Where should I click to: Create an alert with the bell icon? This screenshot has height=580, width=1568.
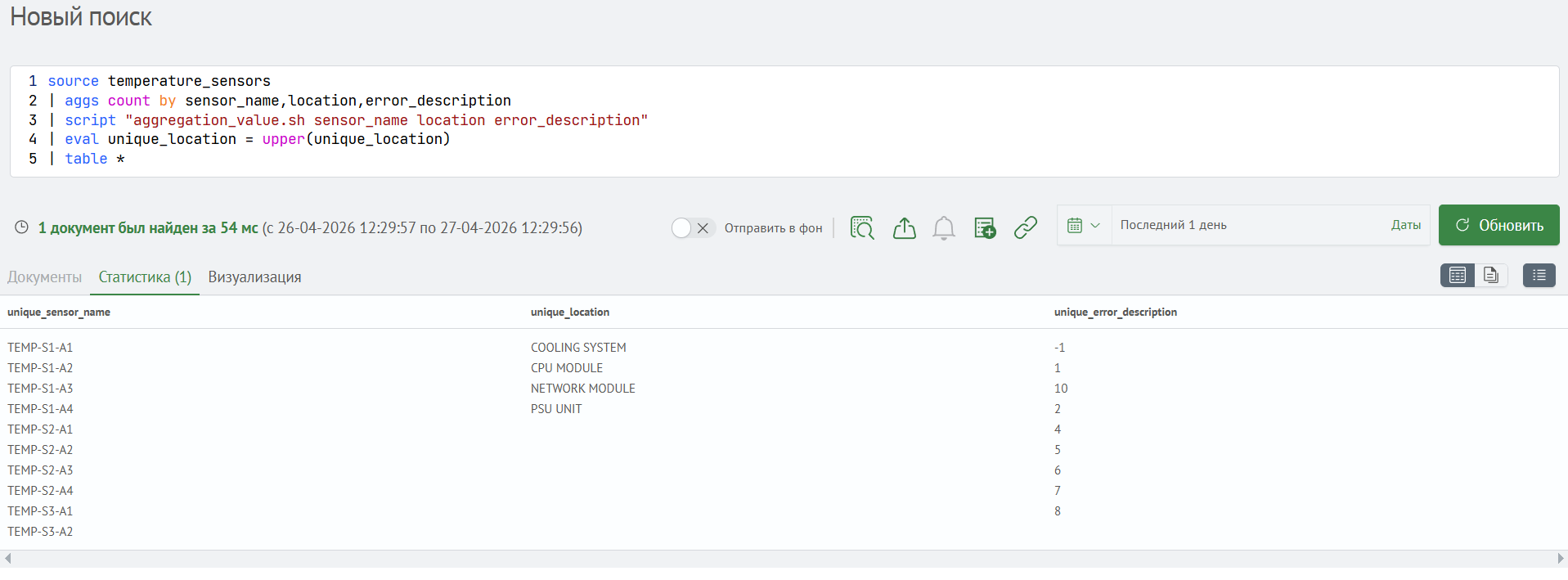tap(944, 227)
